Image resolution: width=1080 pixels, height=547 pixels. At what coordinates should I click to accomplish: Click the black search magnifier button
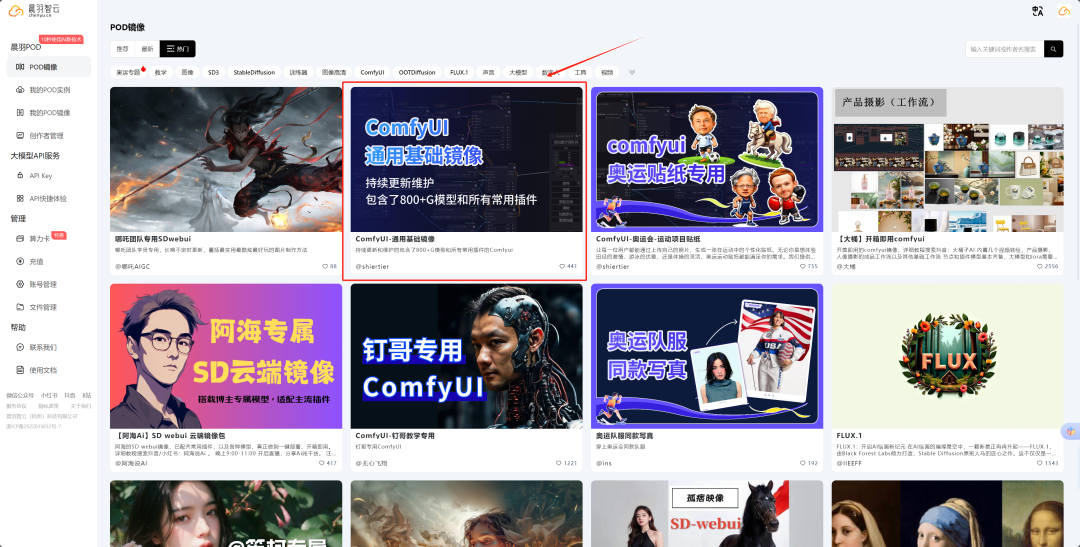[x=1054, y=49]
